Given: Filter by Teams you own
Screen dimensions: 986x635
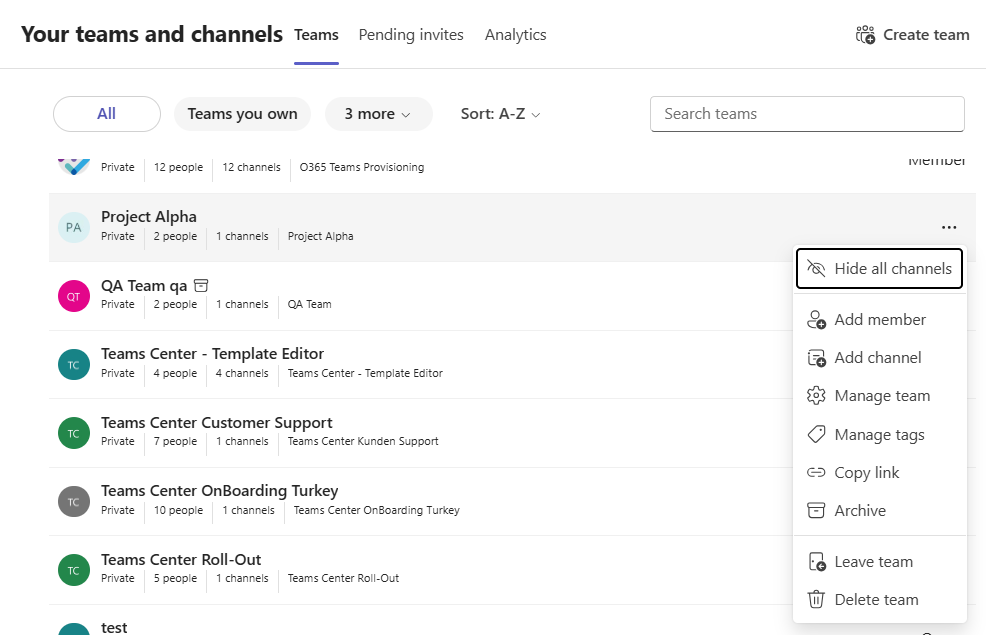Looking at the screenshot, I should [242, 114].
